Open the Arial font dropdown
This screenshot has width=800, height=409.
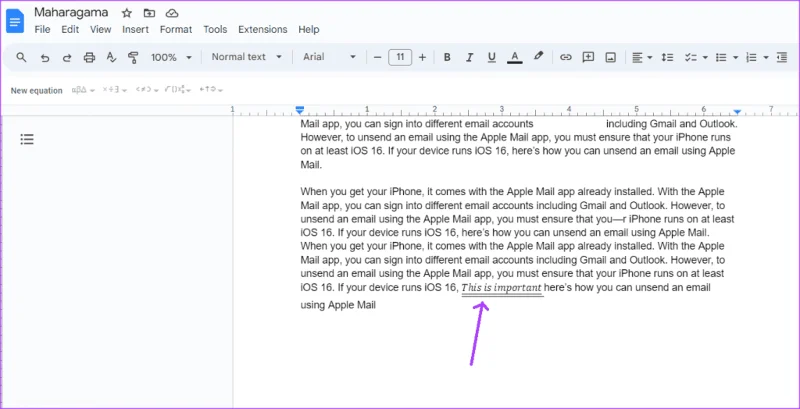(x=329, y=57)
